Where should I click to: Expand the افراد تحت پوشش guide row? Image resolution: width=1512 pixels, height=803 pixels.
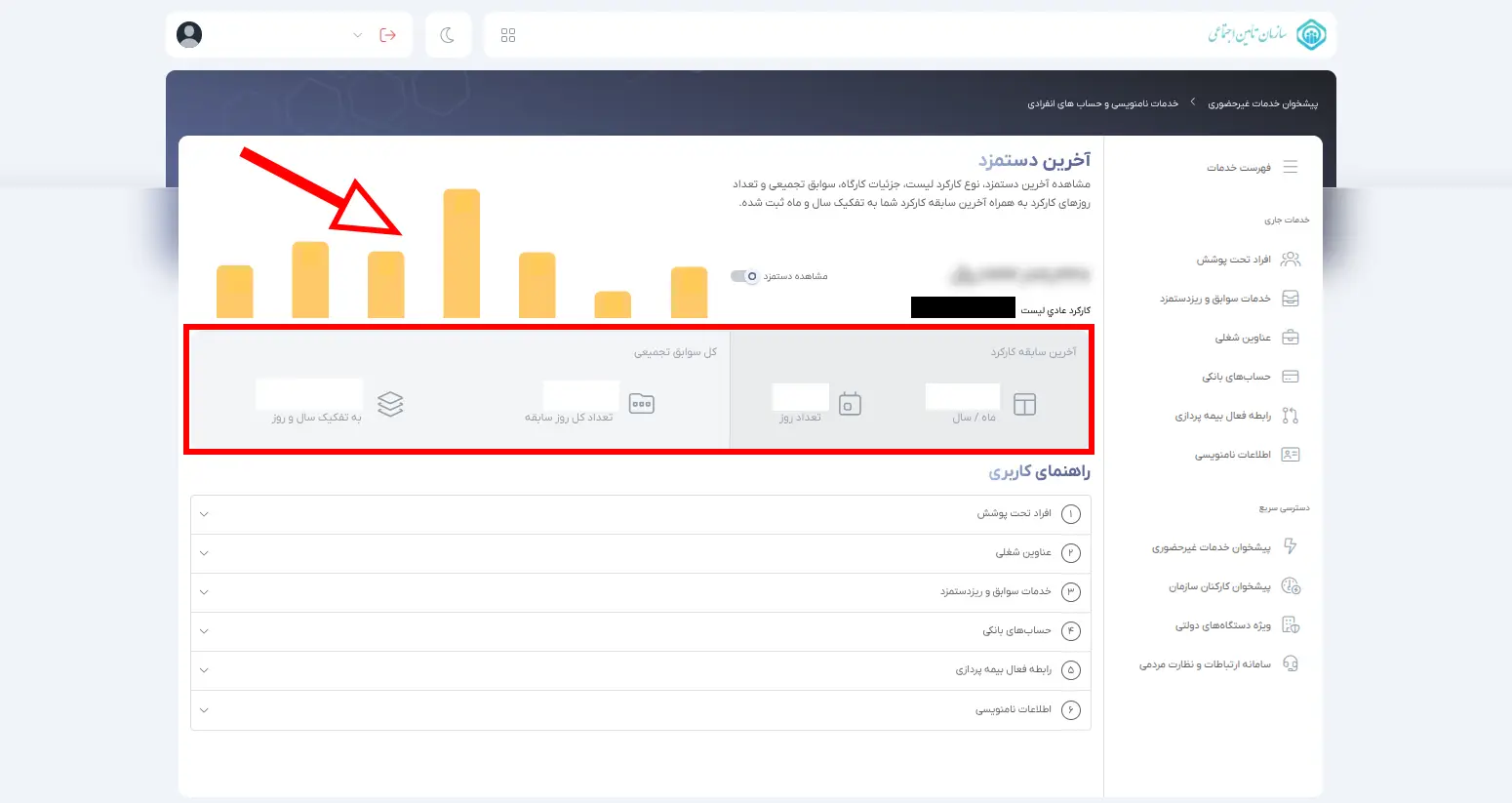click(641, 514)
